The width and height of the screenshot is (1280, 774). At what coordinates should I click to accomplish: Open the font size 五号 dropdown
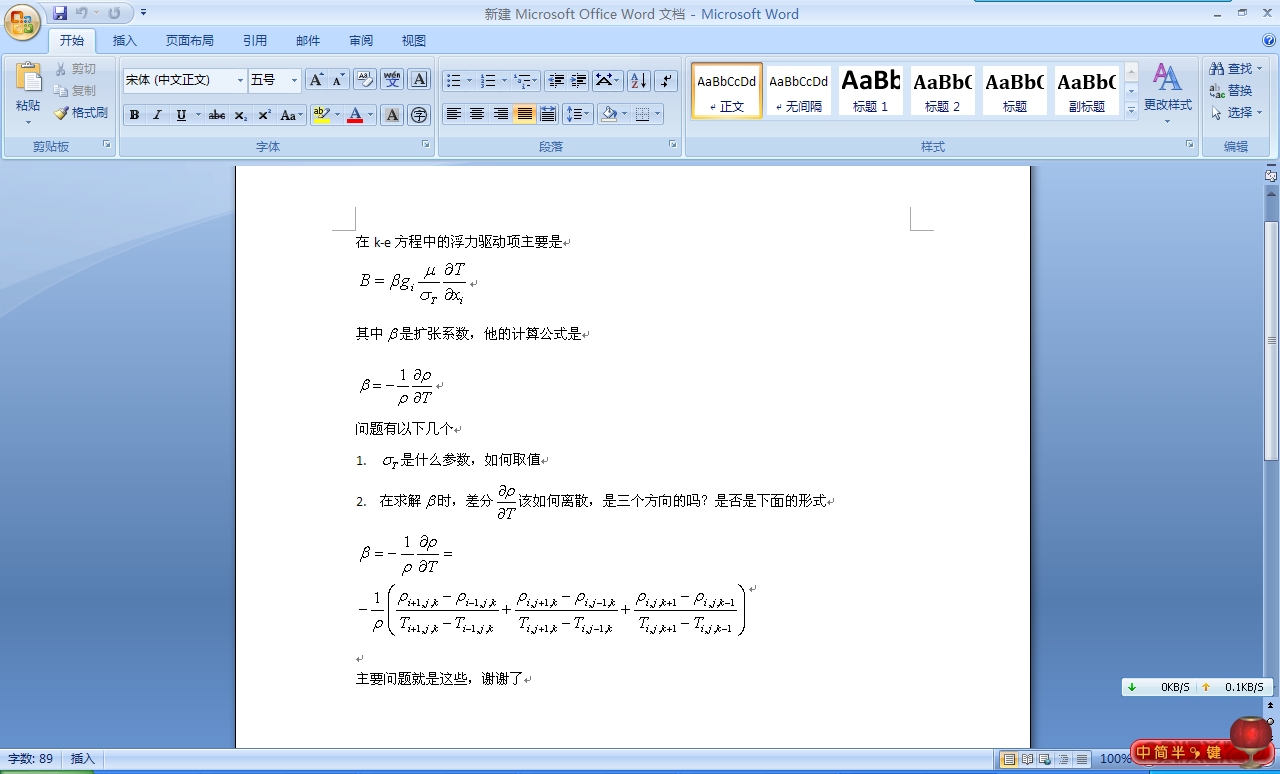click(294, 80)
